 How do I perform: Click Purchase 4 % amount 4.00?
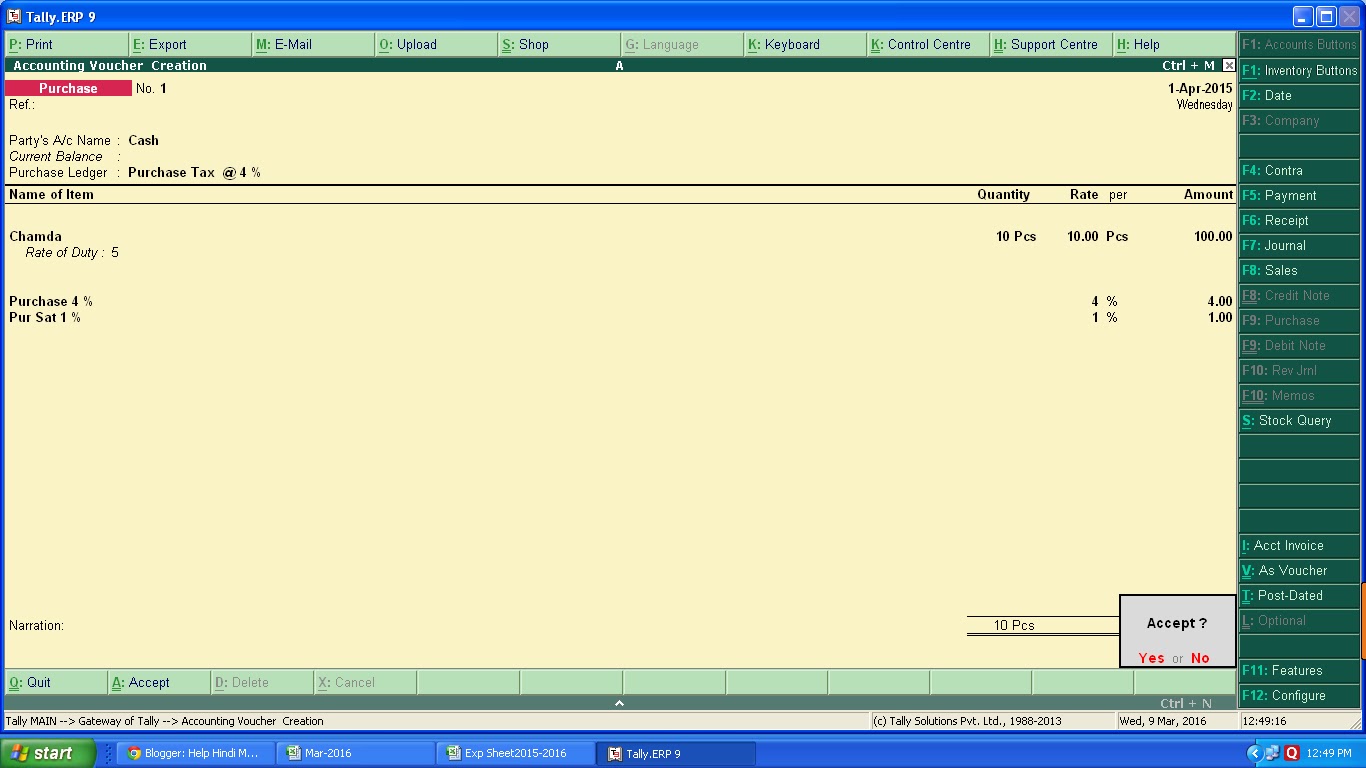(1220, 301)
